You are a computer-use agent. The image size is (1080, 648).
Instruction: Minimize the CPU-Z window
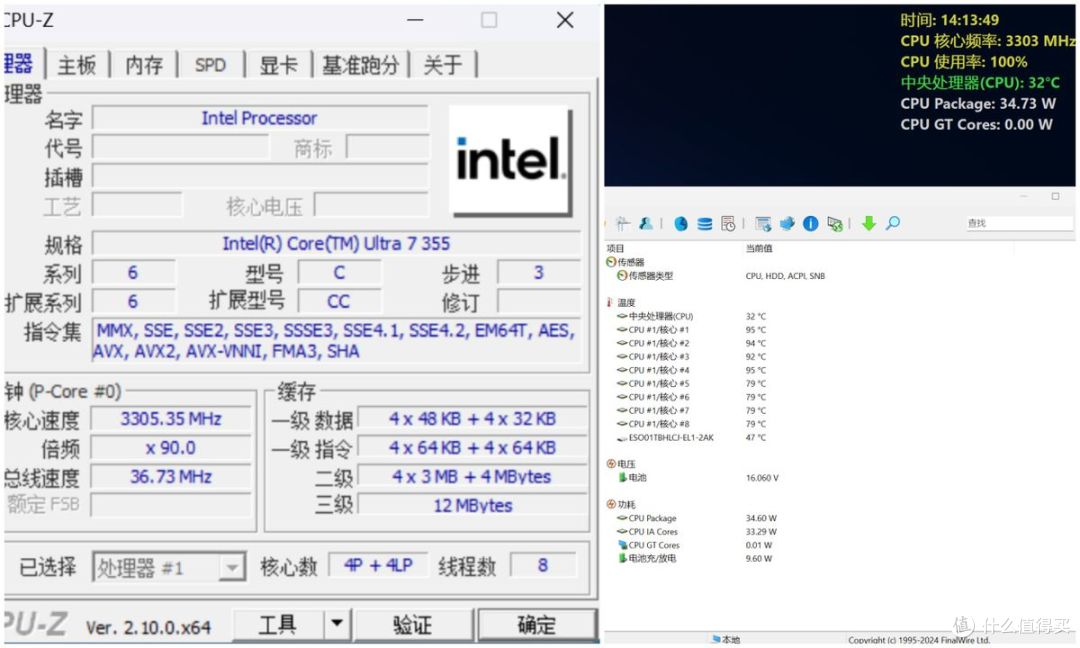click(x=415, y=20)
